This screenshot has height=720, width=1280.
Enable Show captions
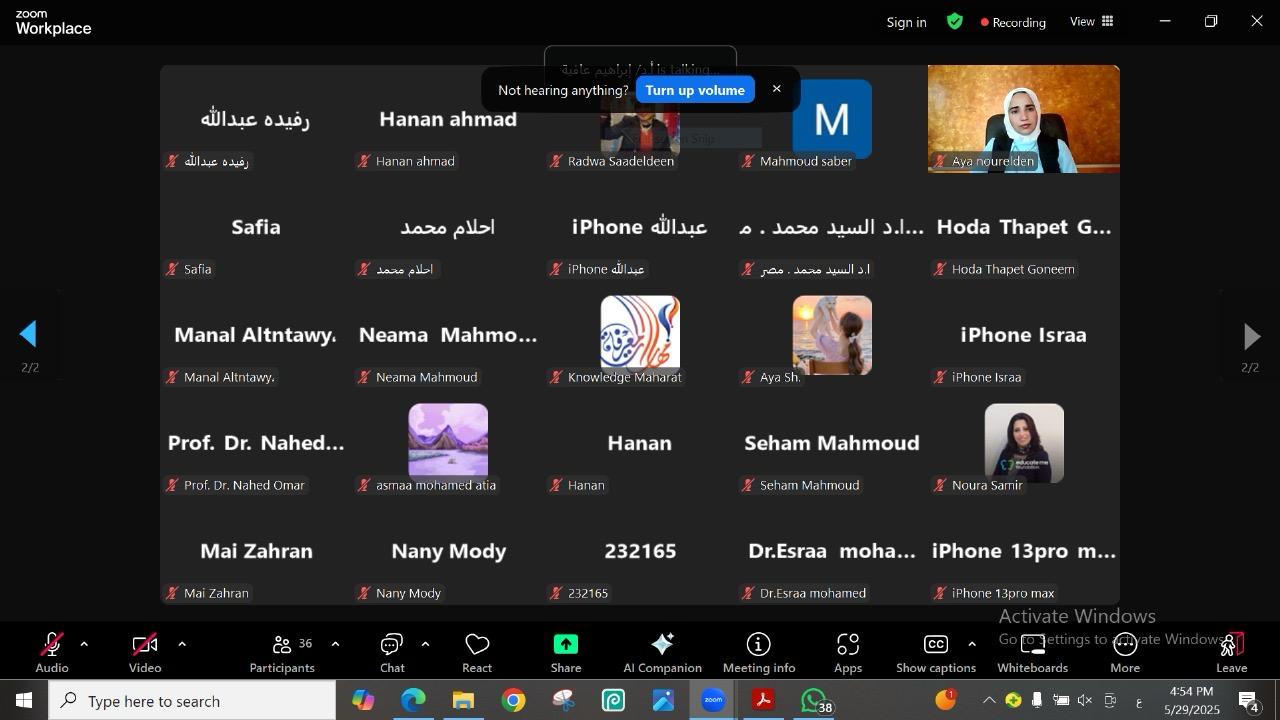tap(935, 653)
